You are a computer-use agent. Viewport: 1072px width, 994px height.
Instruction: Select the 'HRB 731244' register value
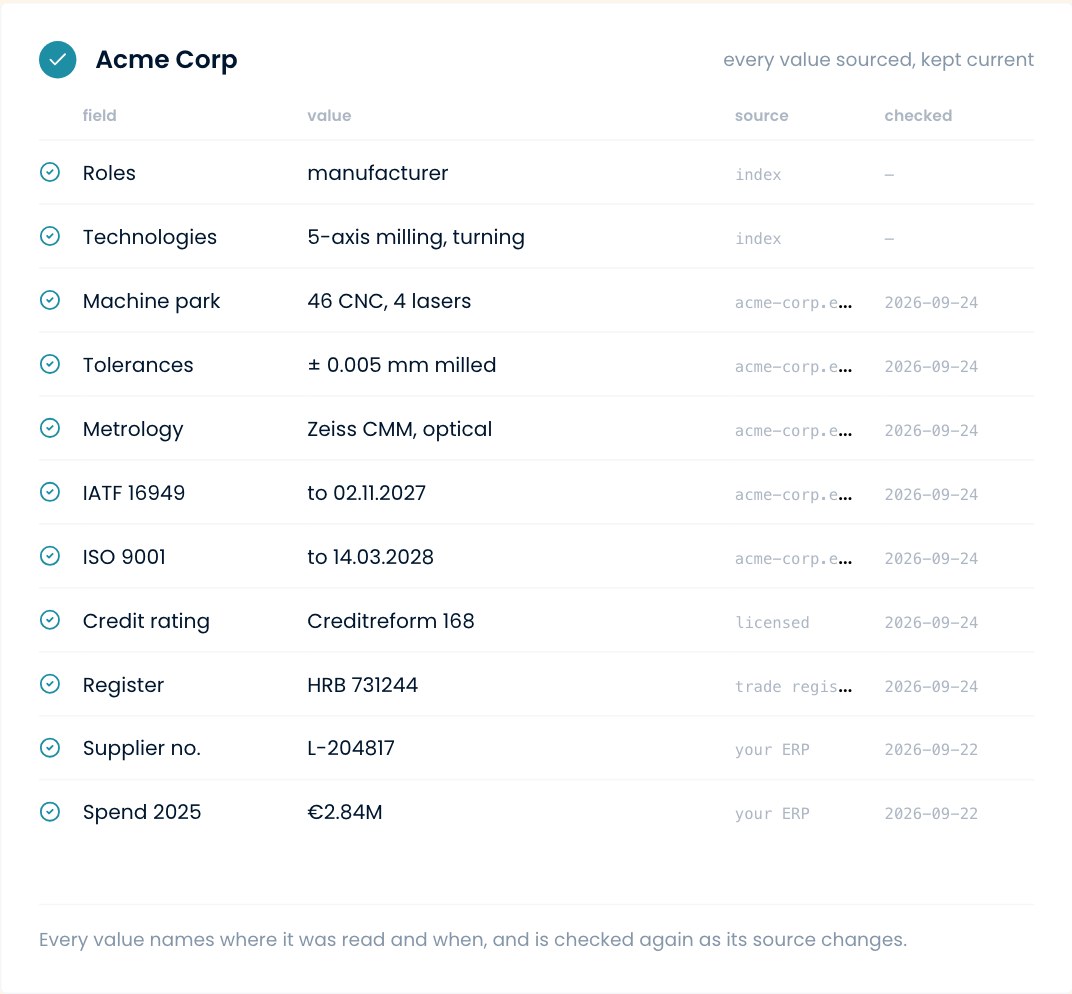[x=362, y=685]
